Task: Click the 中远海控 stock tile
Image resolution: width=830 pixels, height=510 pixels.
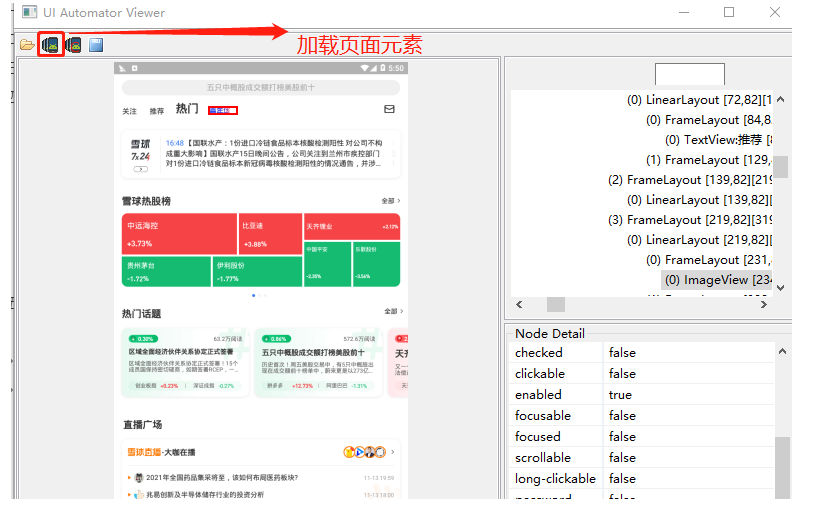Action: (x=179, y=234)
